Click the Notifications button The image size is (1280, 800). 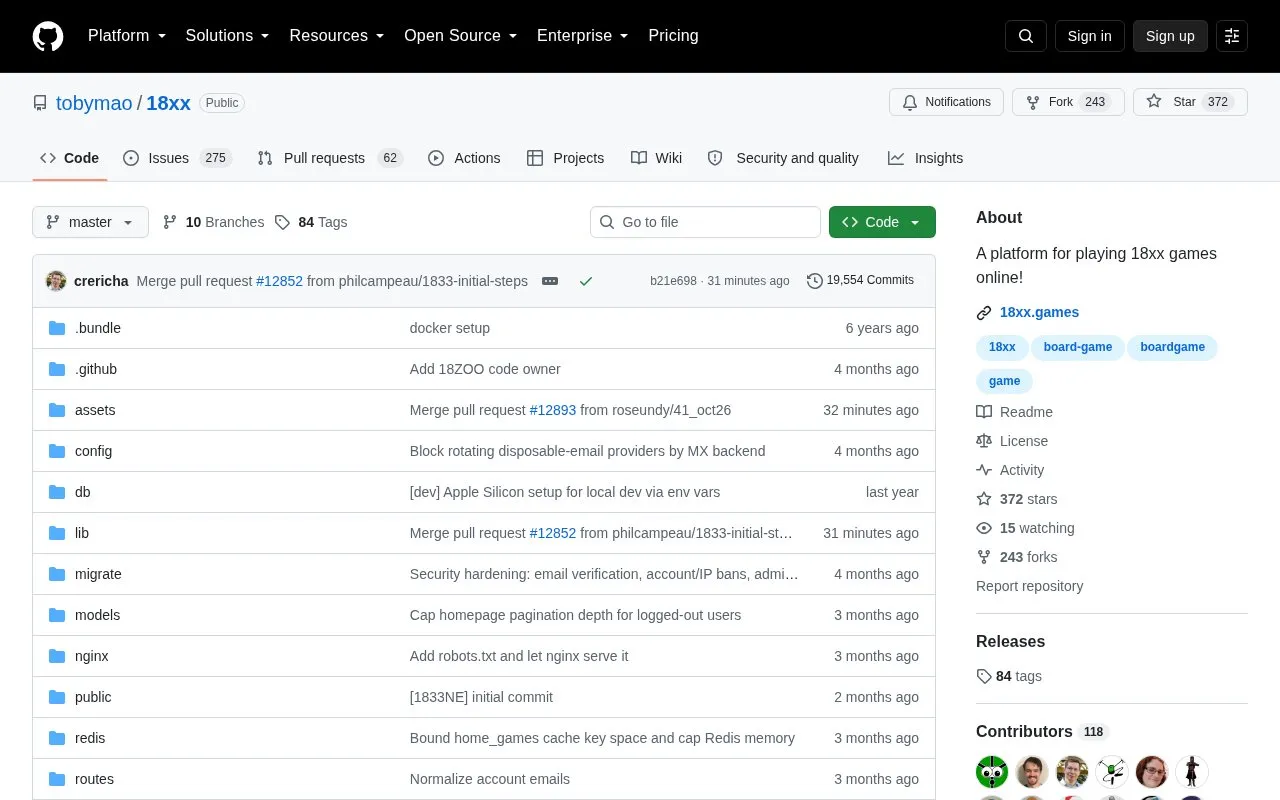coord(946,102)
